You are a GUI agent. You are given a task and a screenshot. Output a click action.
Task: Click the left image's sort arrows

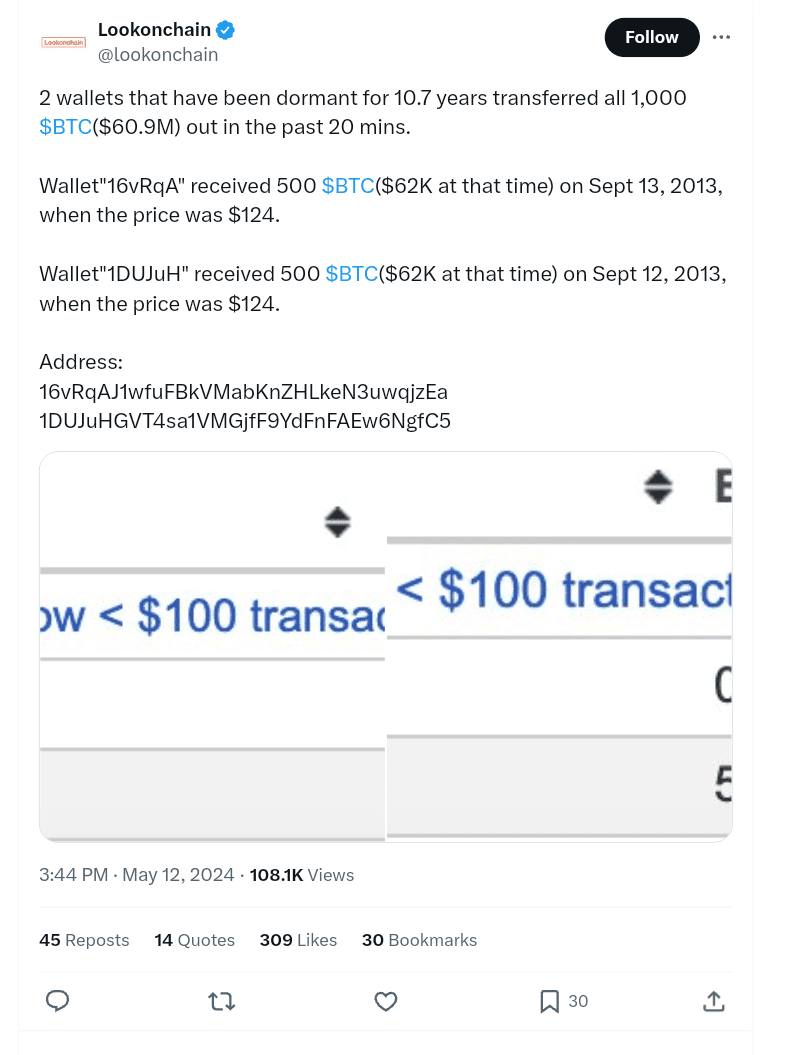point(337,521)
